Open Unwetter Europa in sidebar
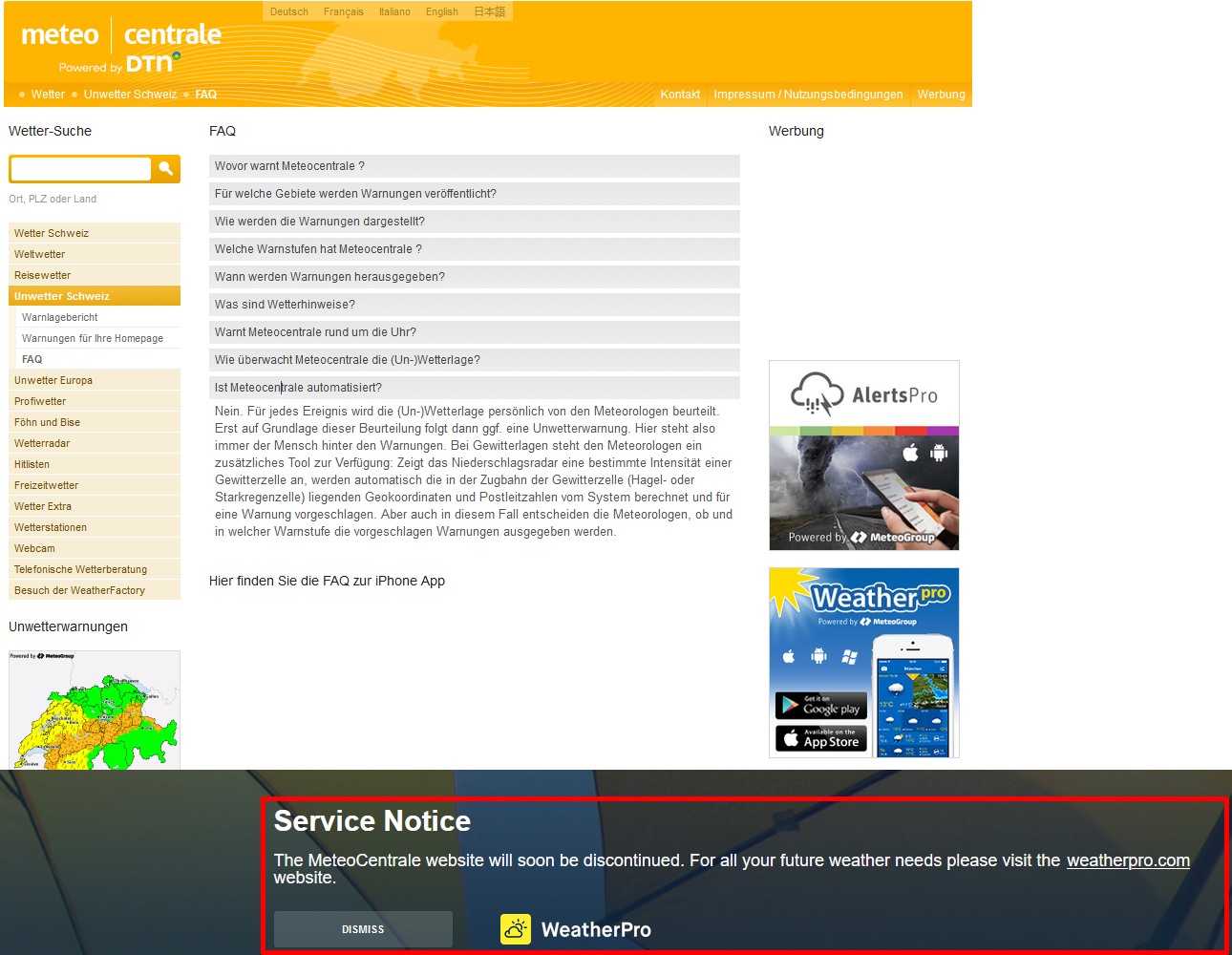 click(95, 380)
